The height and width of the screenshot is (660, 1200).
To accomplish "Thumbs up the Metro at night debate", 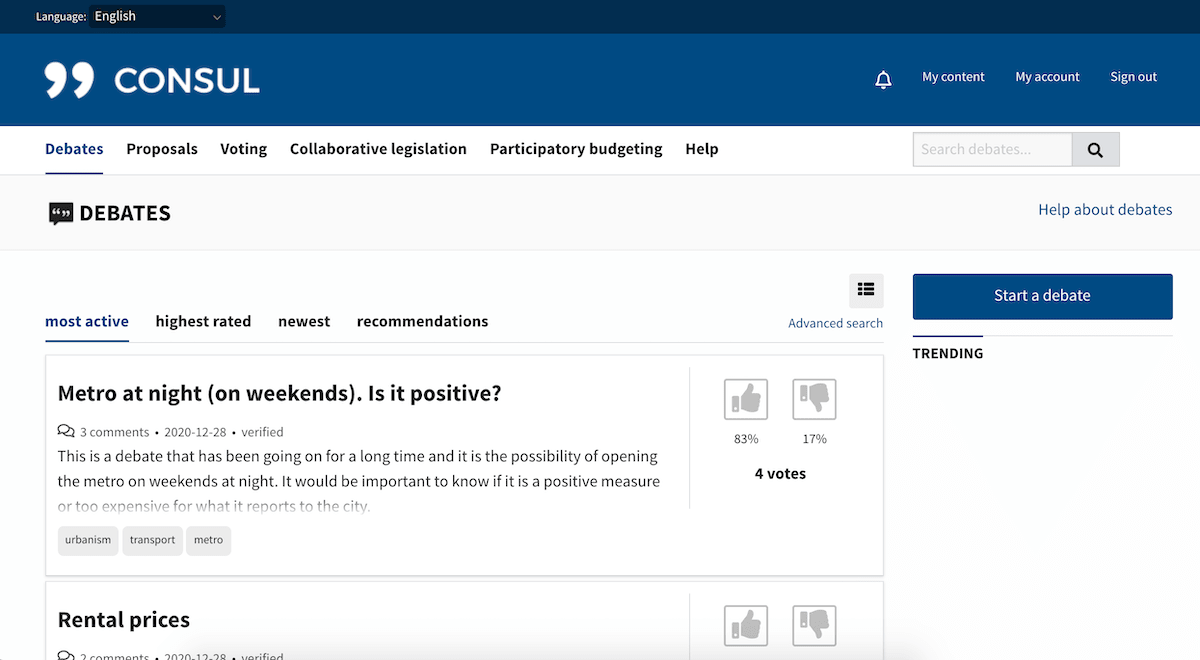I will pos(746,399).
